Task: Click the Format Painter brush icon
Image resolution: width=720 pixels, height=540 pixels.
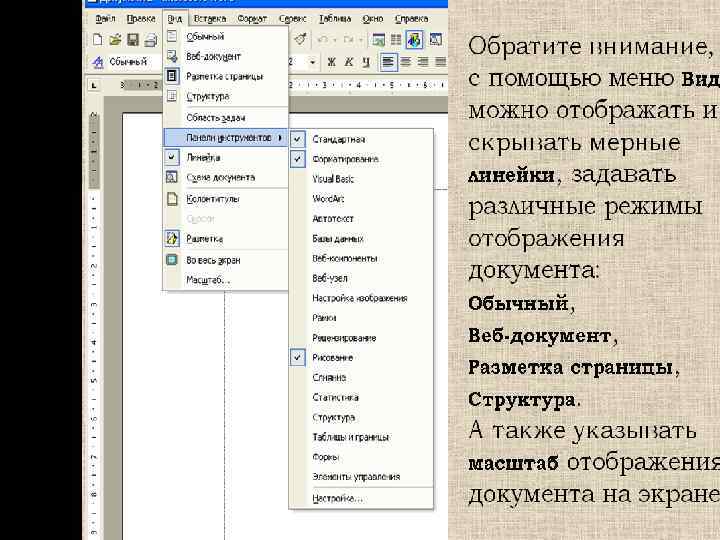Action: [300, 39]
